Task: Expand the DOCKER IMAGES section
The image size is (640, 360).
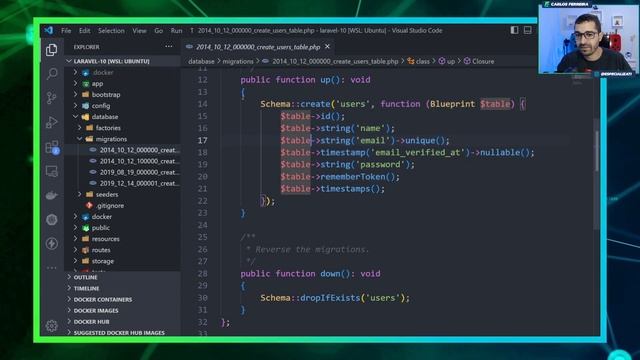Action: [x=122, y=310]
